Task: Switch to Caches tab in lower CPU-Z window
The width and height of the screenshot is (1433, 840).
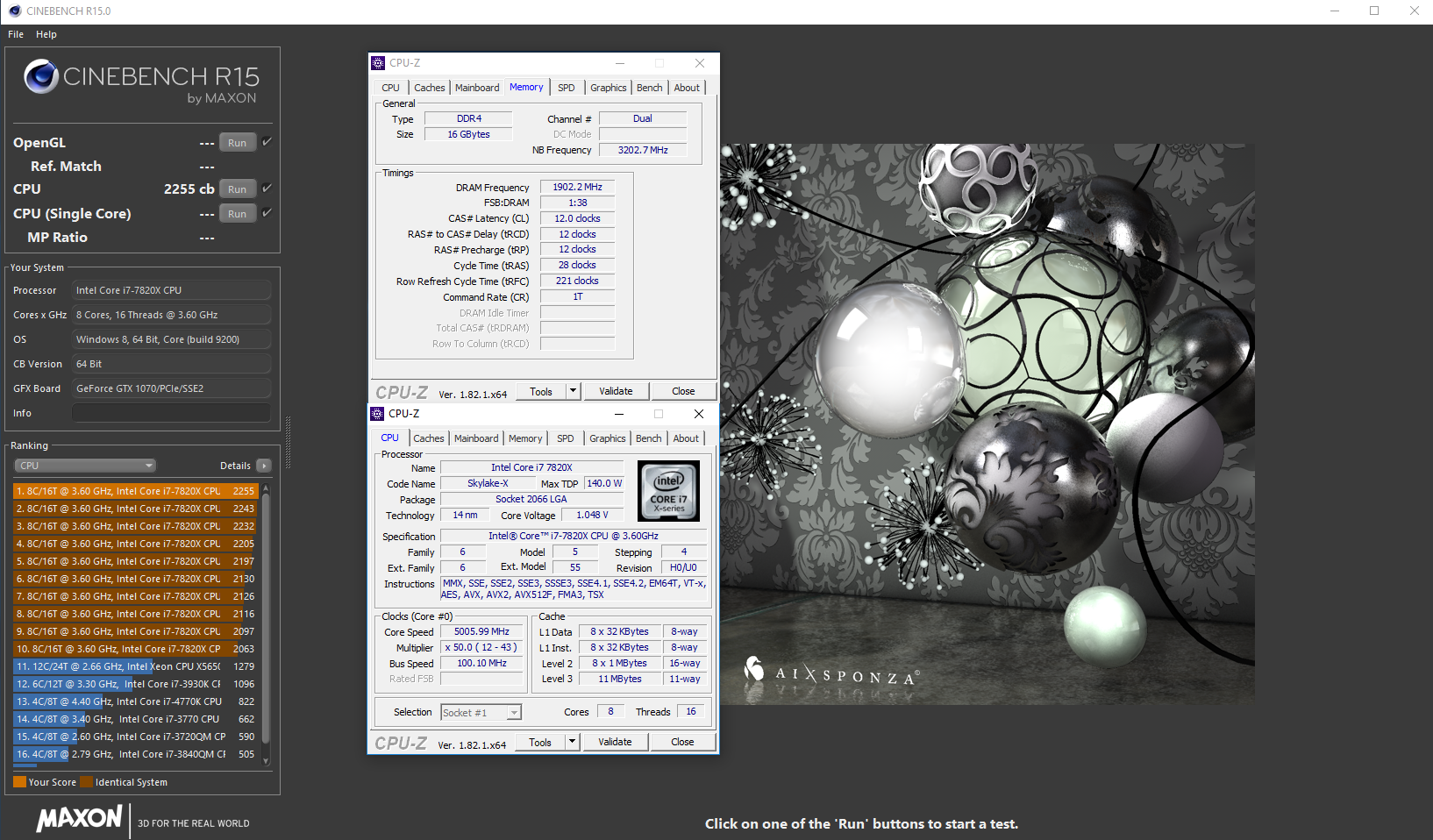Action: tap(429, 438)
